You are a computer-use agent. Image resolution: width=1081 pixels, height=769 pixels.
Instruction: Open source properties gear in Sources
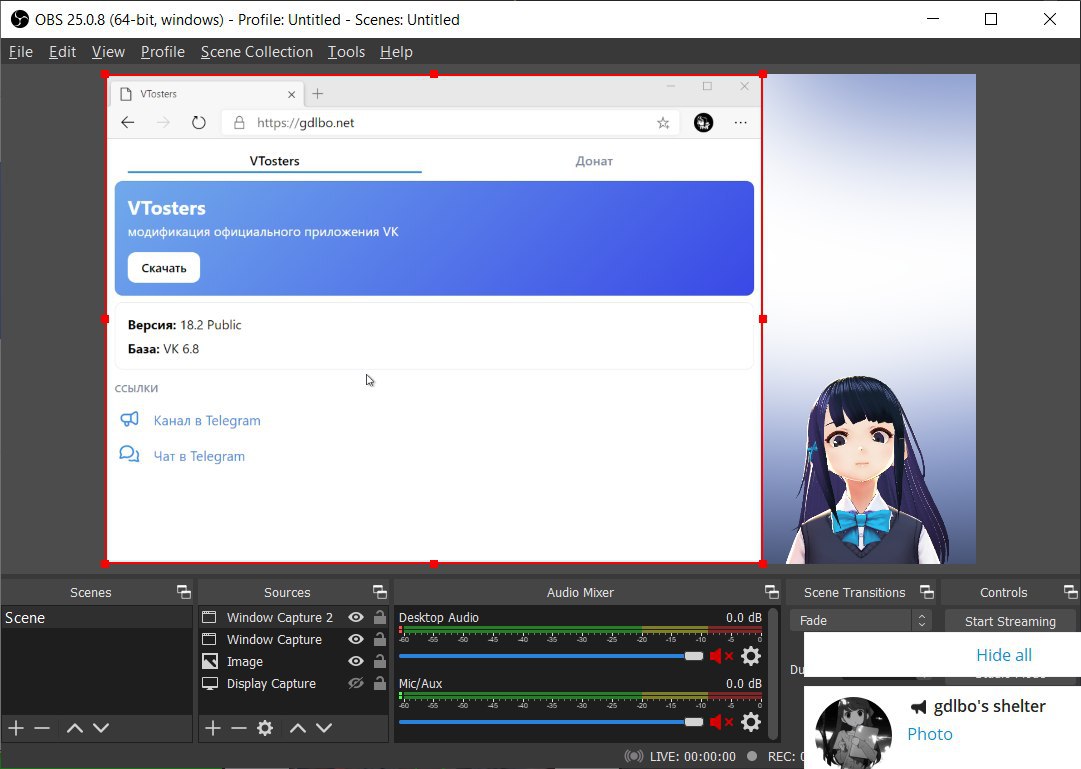265,728
